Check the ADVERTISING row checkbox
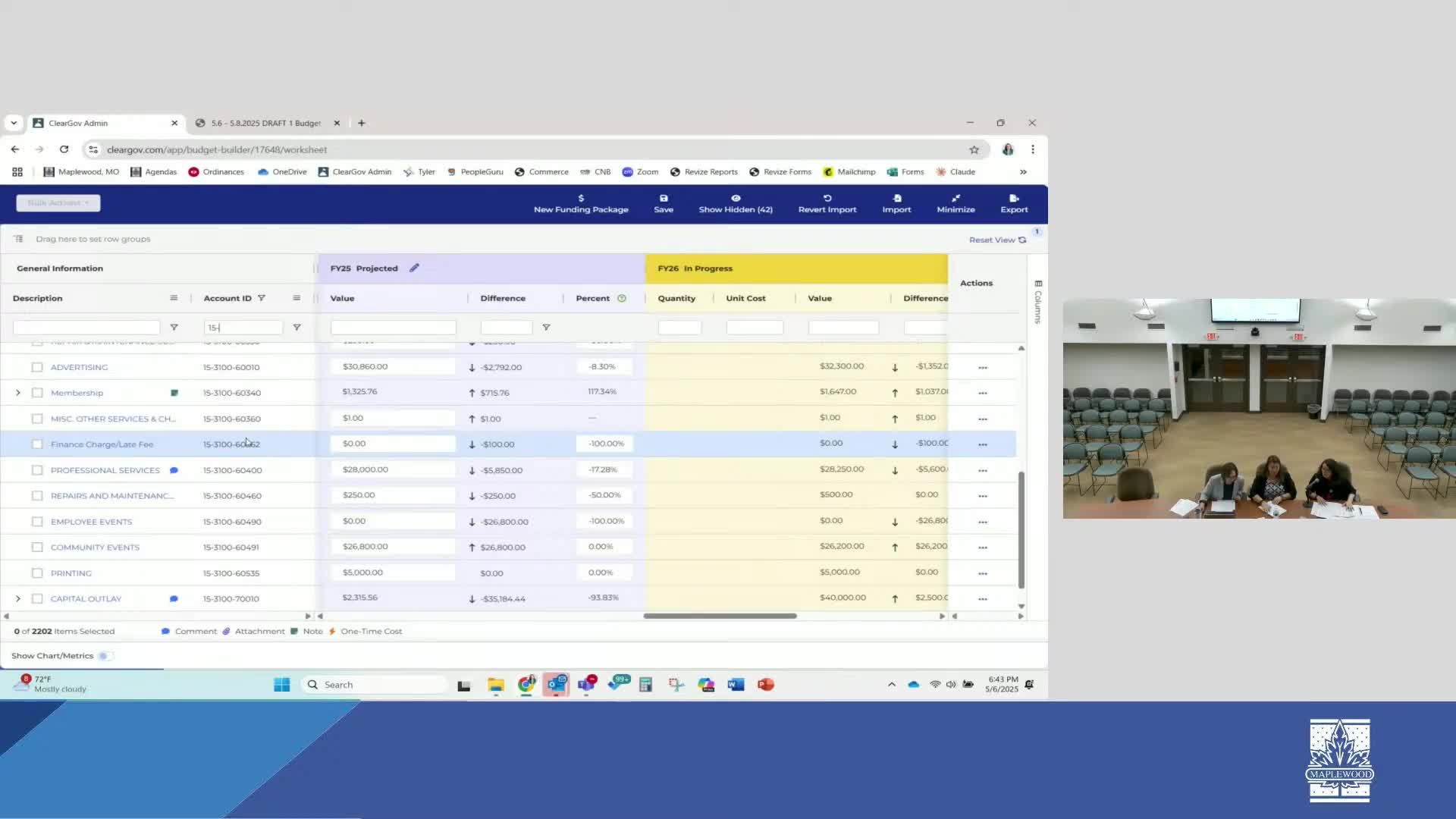Screen dimensions: 1456x819 click(37, 367)
